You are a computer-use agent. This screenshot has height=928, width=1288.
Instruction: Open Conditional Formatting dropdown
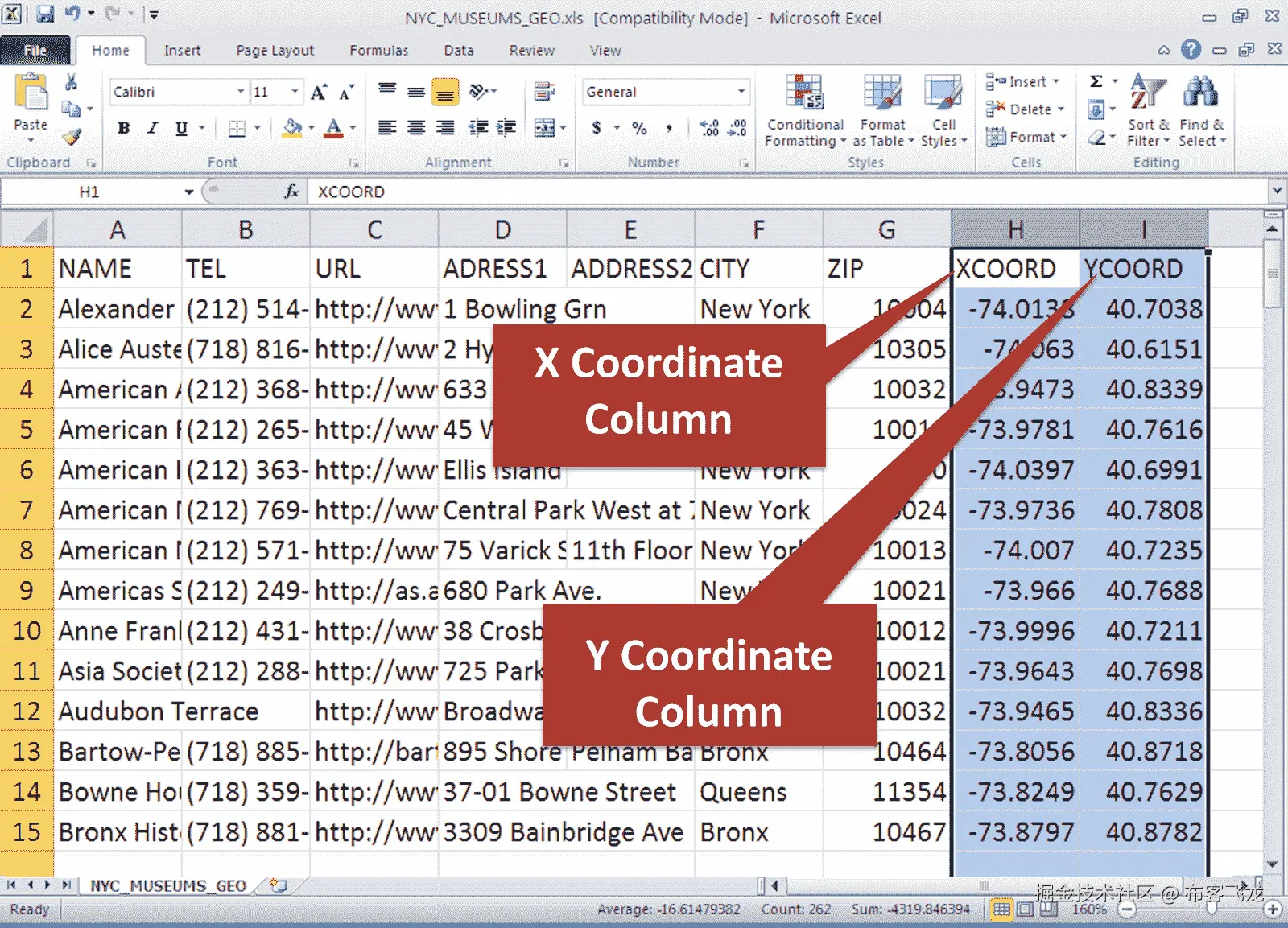pyautogui.click(x=804, y=110)
